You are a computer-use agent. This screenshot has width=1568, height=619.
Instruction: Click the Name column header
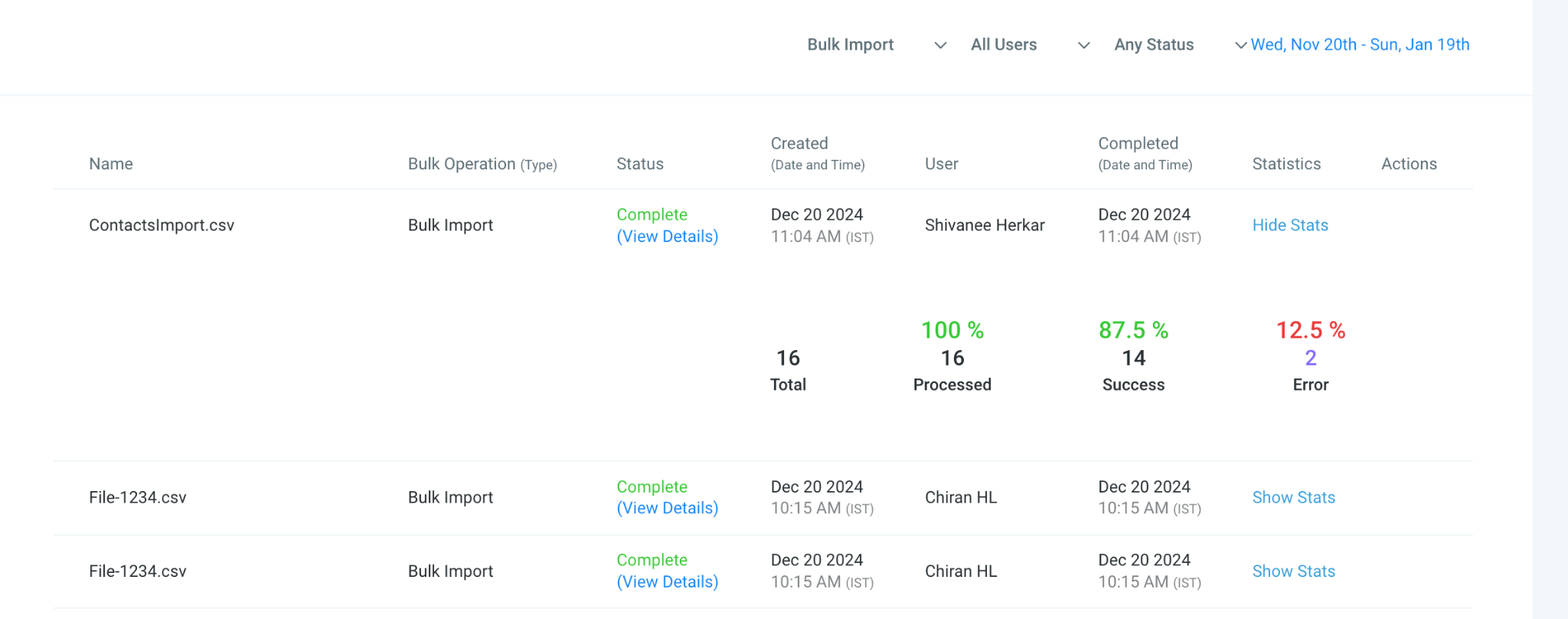coord(111,164)
